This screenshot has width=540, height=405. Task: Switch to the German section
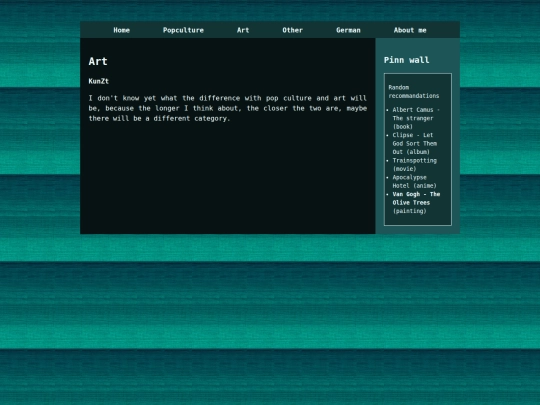348,30
